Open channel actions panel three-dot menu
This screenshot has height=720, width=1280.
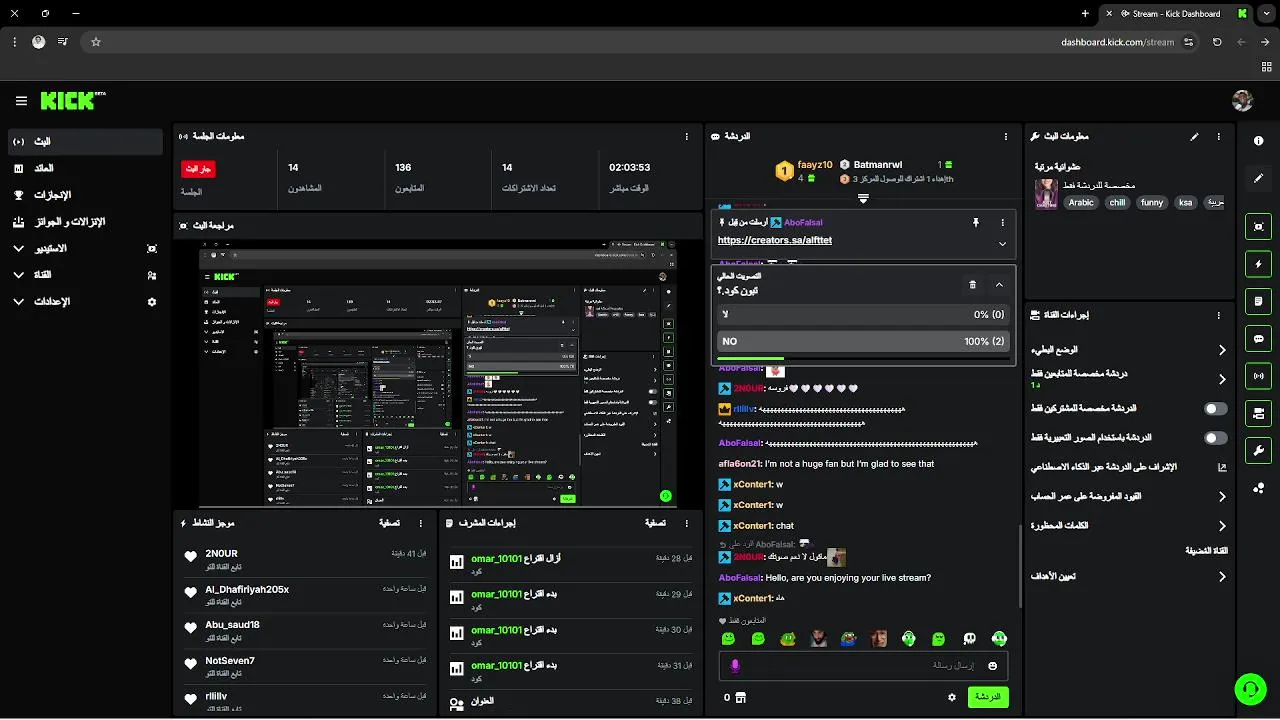[1218, 314]
